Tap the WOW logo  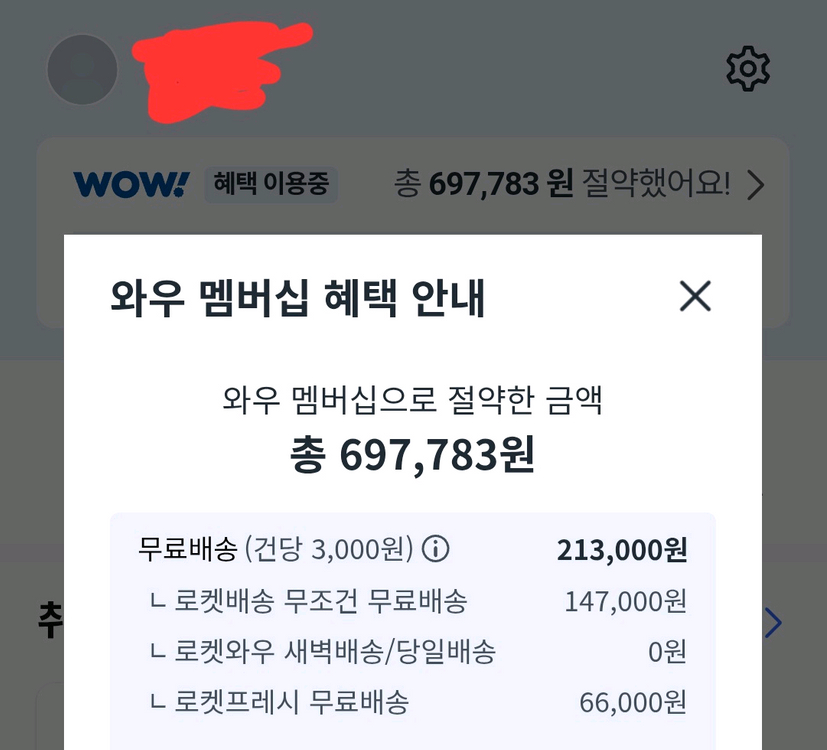coord(132,185)
